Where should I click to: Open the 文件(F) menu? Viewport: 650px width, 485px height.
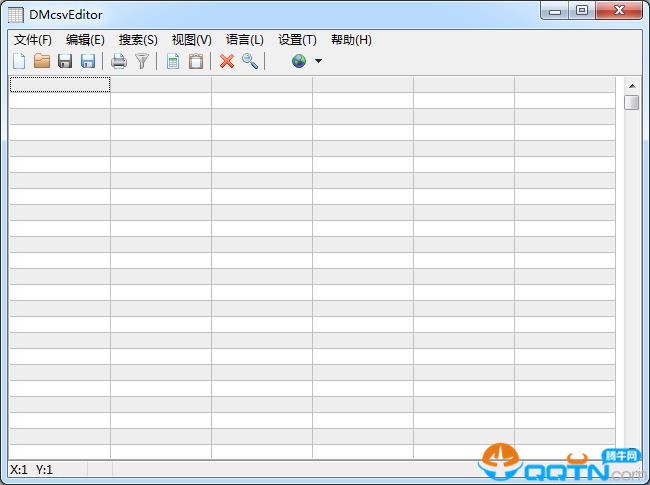[33, 40]
